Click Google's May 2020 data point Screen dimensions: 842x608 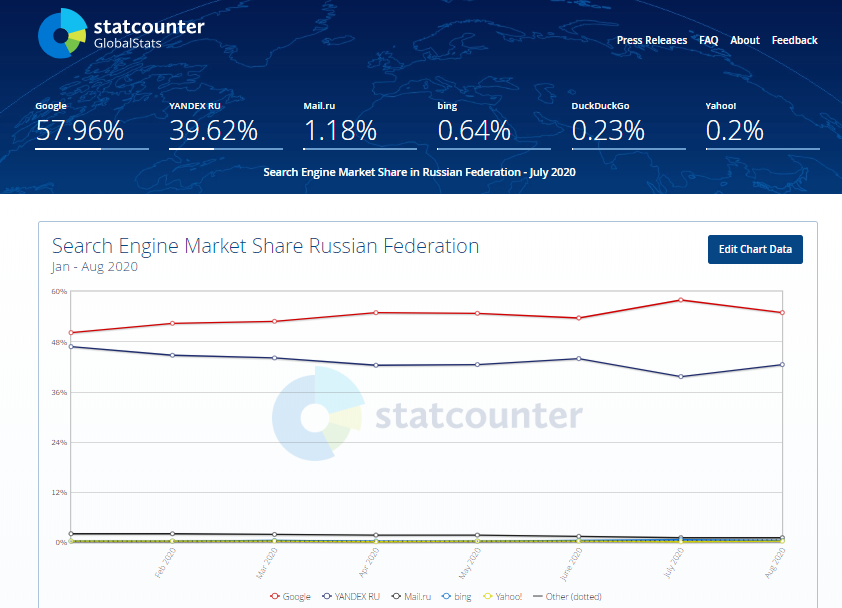coord(477,313)
